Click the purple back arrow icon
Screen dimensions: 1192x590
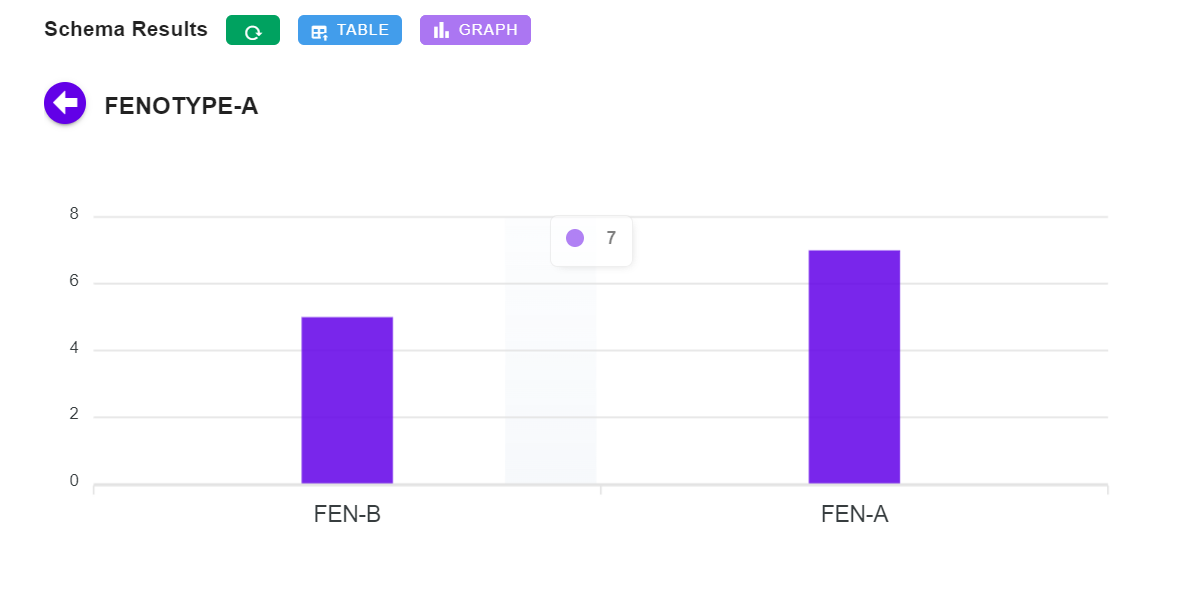point(65,103)
